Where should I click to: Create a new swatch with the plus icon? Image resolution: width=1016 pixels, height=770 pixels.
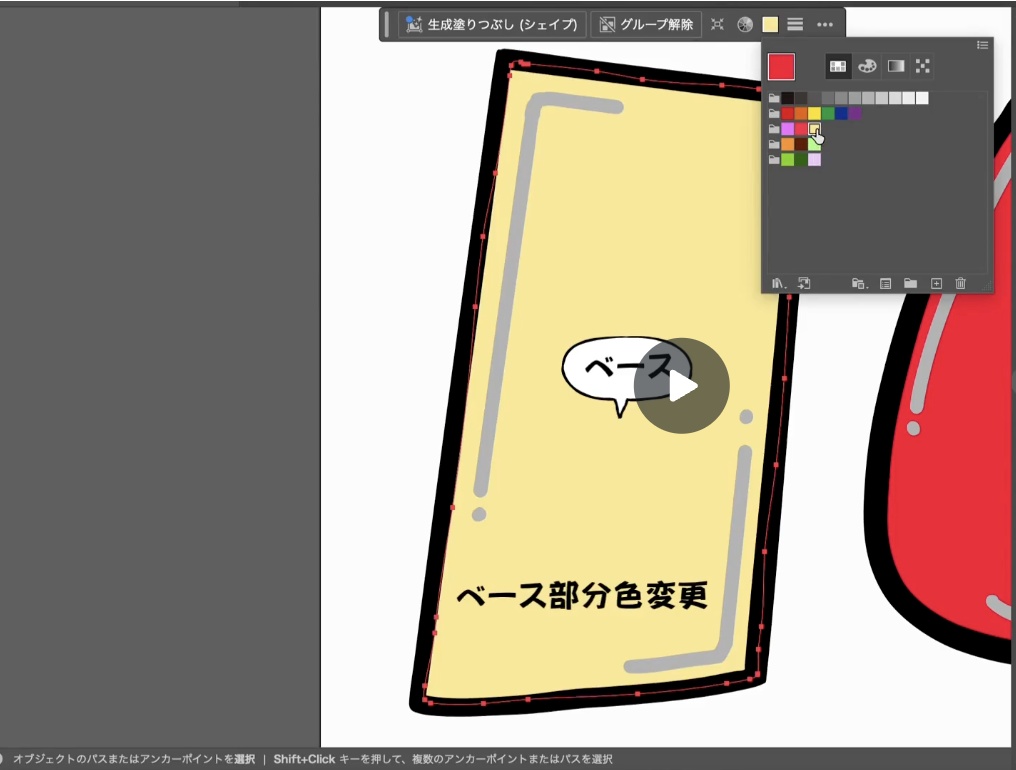click(936, 283)
